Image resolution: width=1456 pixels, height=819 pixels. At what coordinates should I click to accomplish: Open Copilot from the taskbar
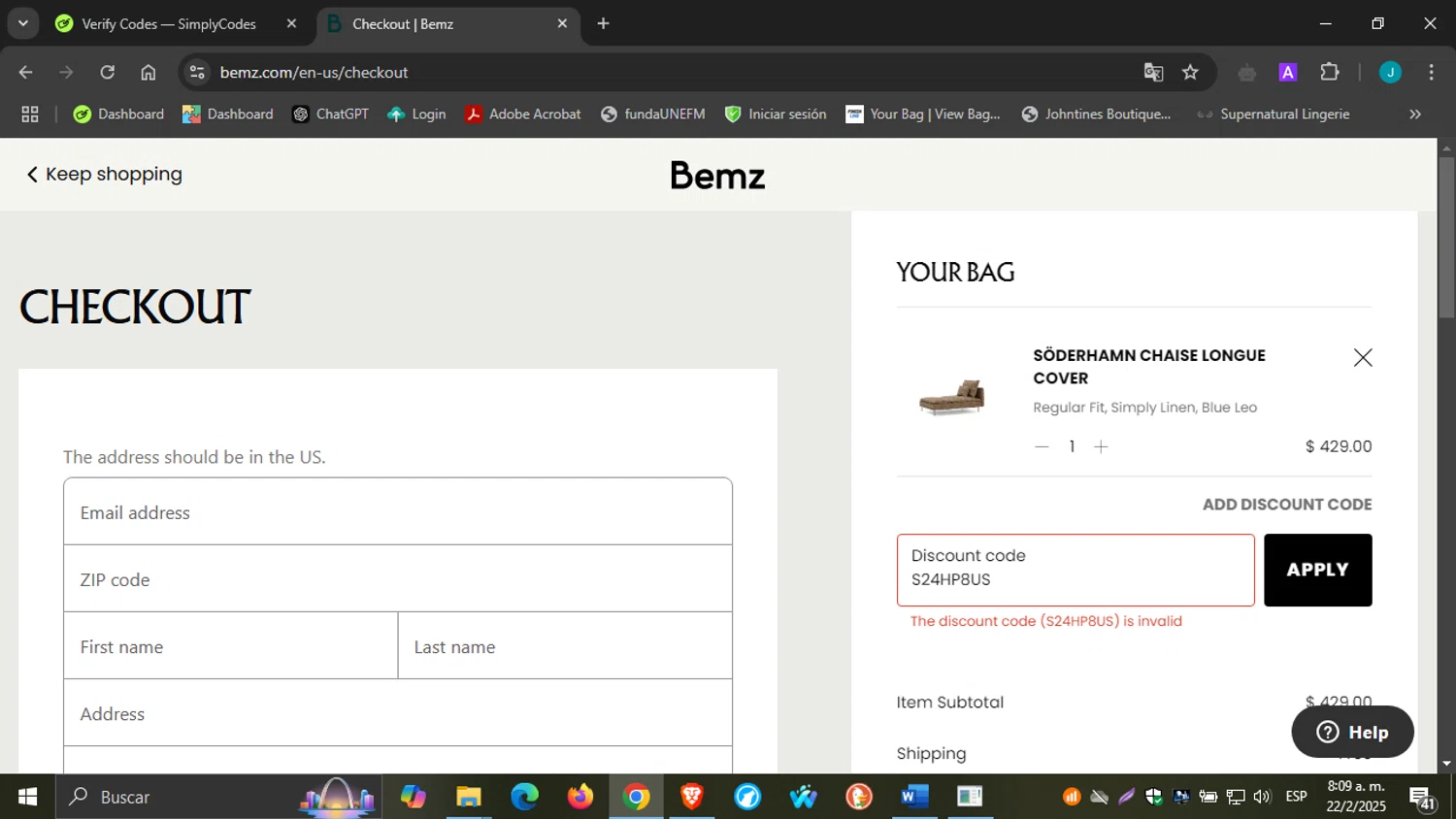pos(414,797)
